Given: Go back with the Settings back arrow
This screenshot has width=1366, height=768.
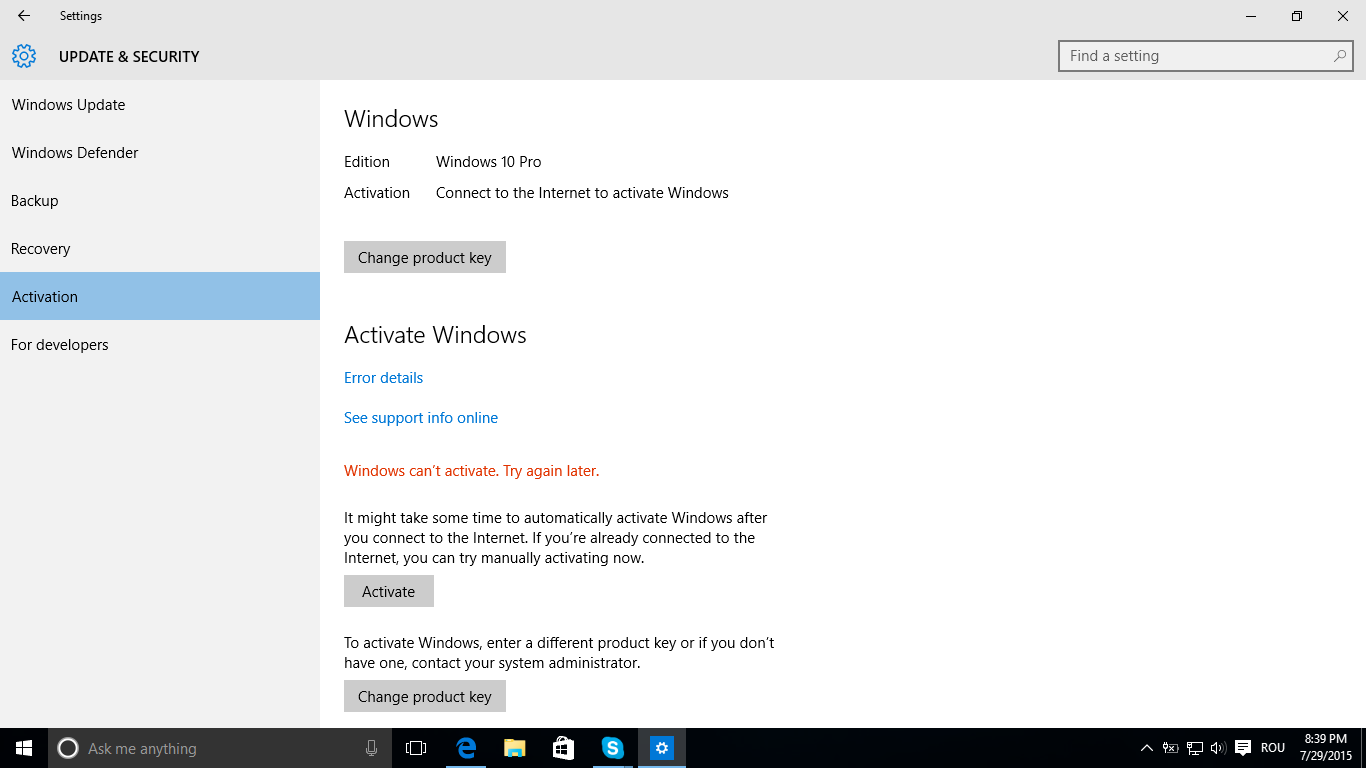Looking at the screenshot, I should click(x=24, y=16).
